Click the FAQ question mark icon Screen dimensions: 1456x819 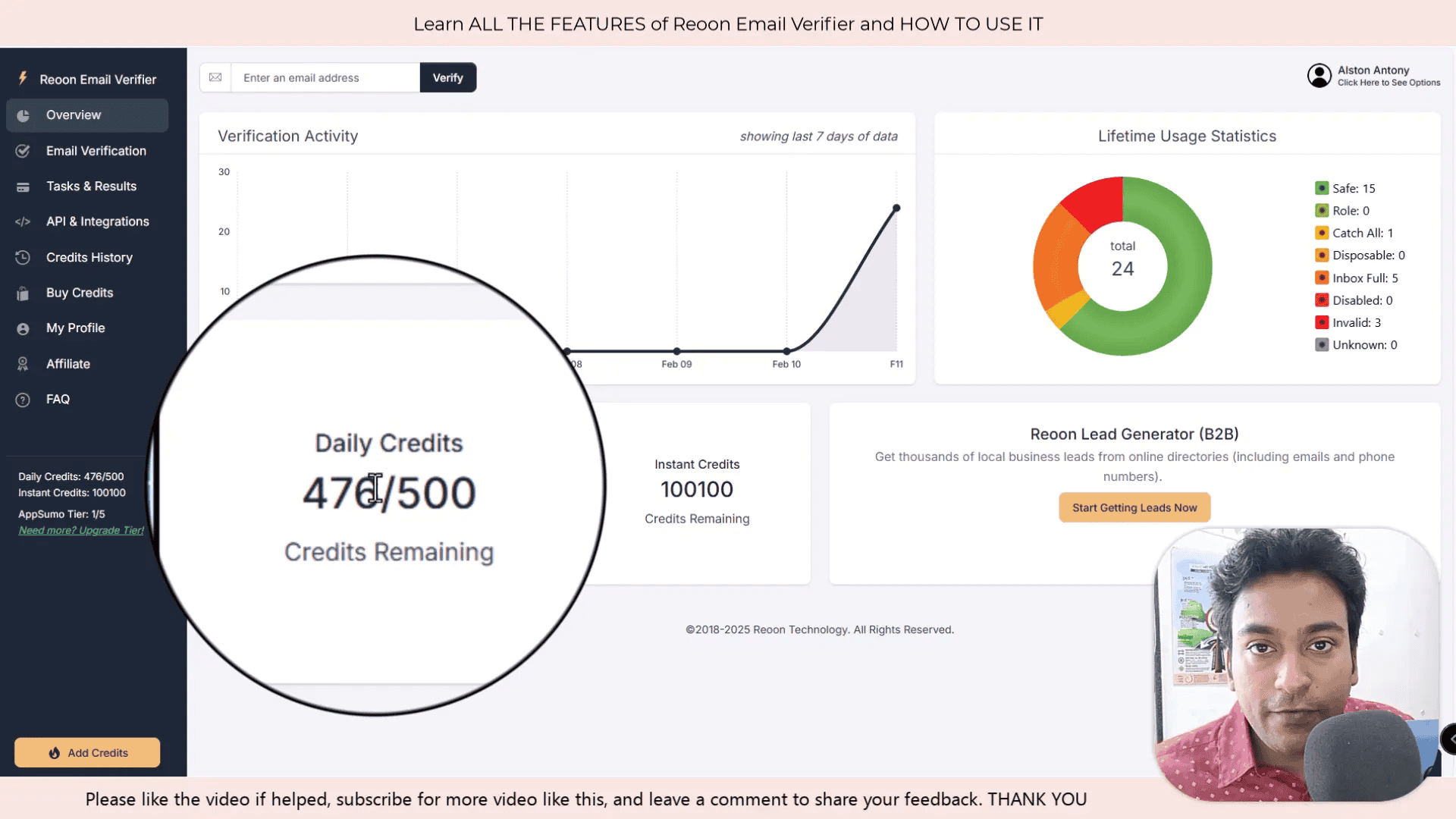(x=23, y=400)
